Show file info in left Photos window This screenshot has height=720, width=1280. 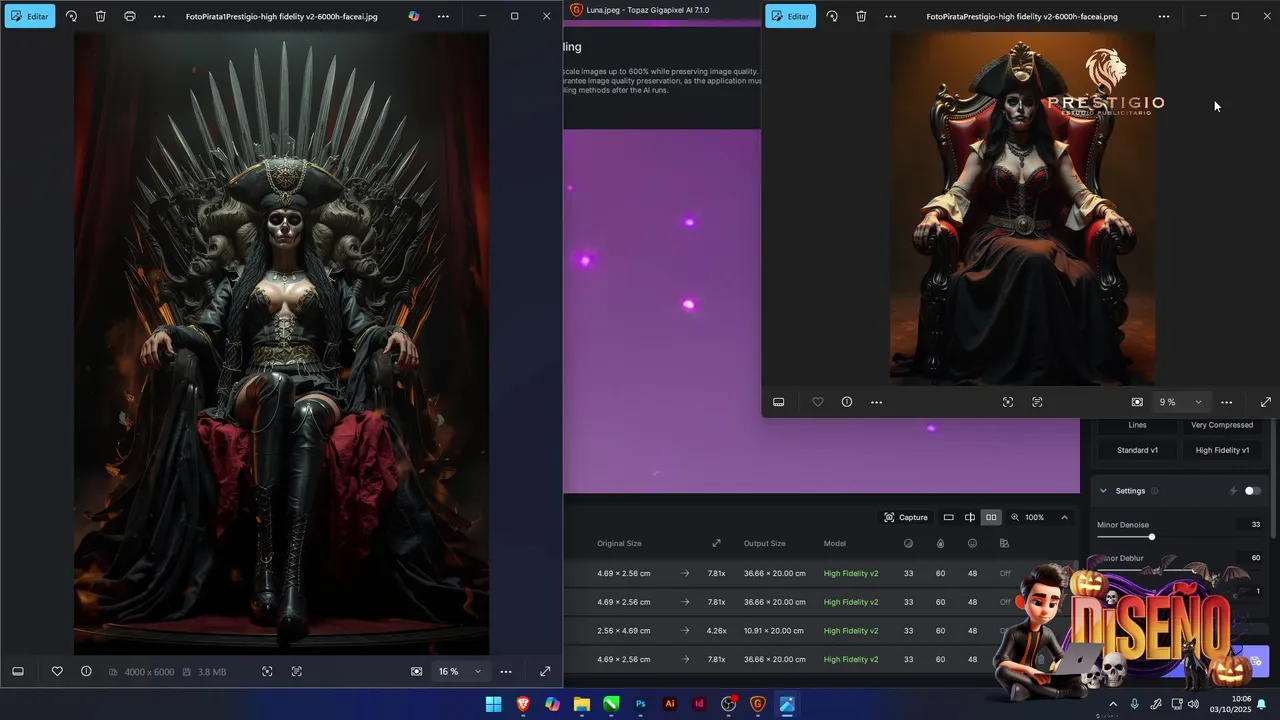click(x=86, y=672)
